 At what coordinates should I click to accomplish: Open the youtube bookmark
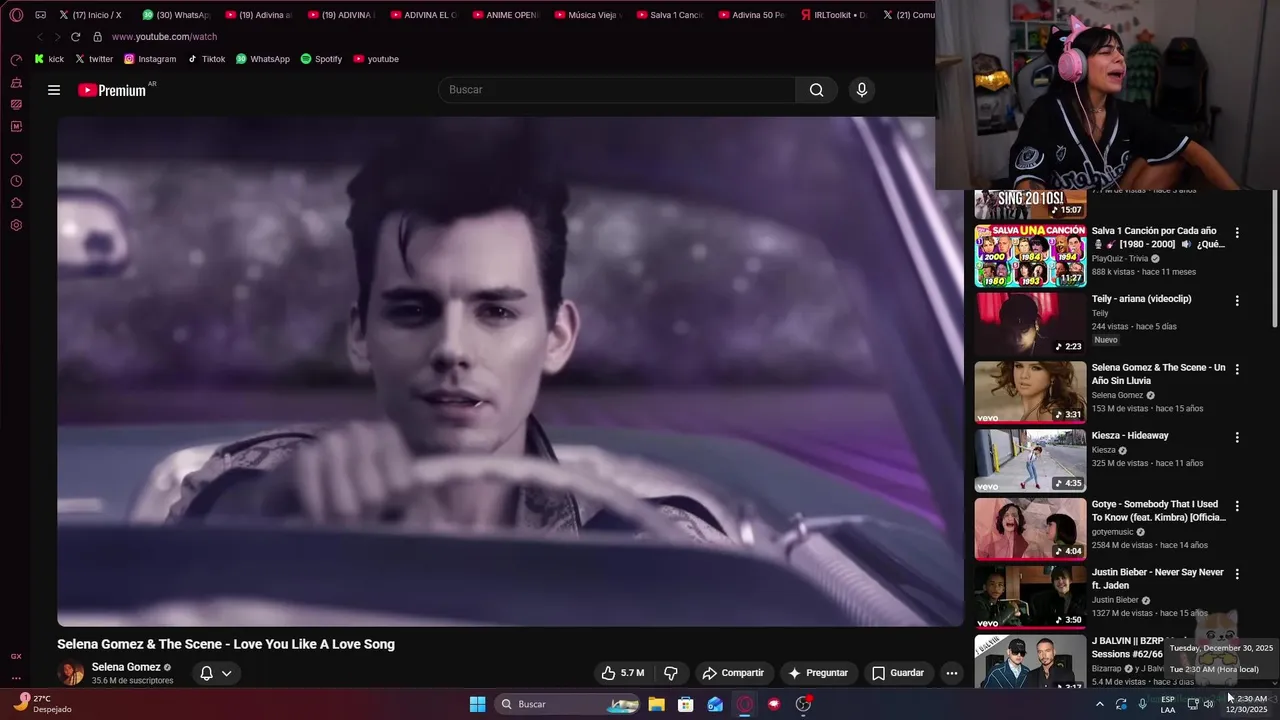[376, 59]
